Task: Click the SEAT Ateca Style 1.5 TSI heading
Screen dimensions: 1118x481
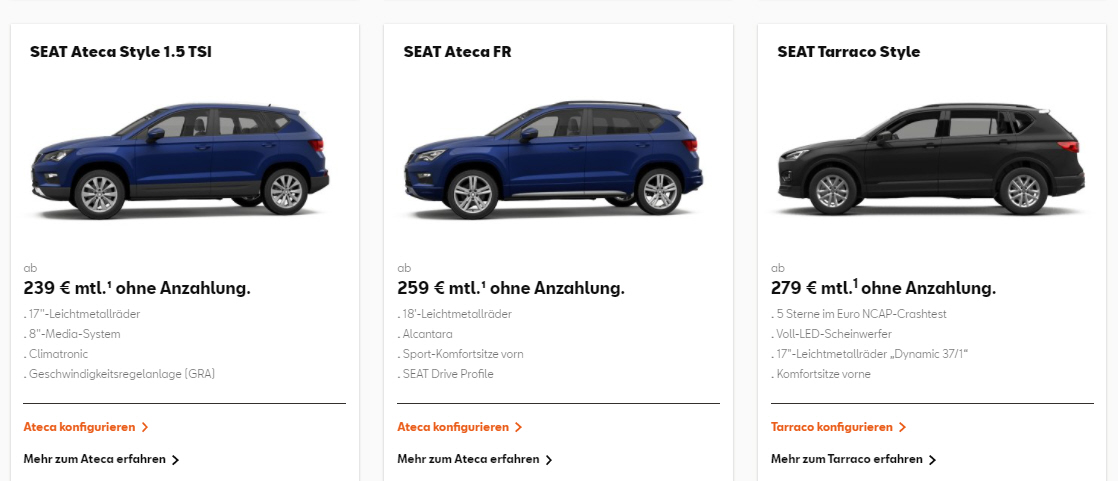Action: coord(121,52)
